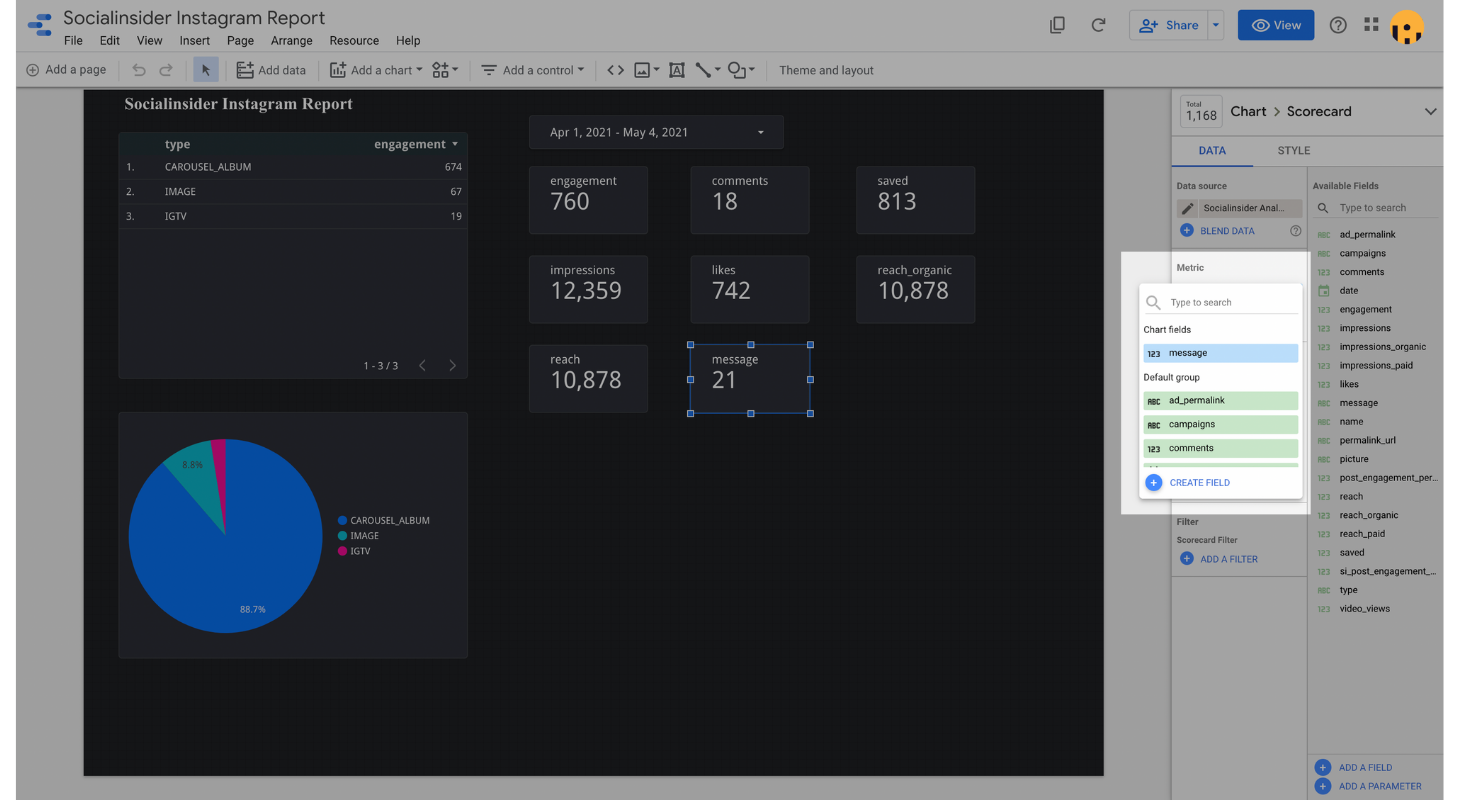Click video_views in Available Fields
This screenshot has width=1460, height=800.
click(x=1364, y=609)
